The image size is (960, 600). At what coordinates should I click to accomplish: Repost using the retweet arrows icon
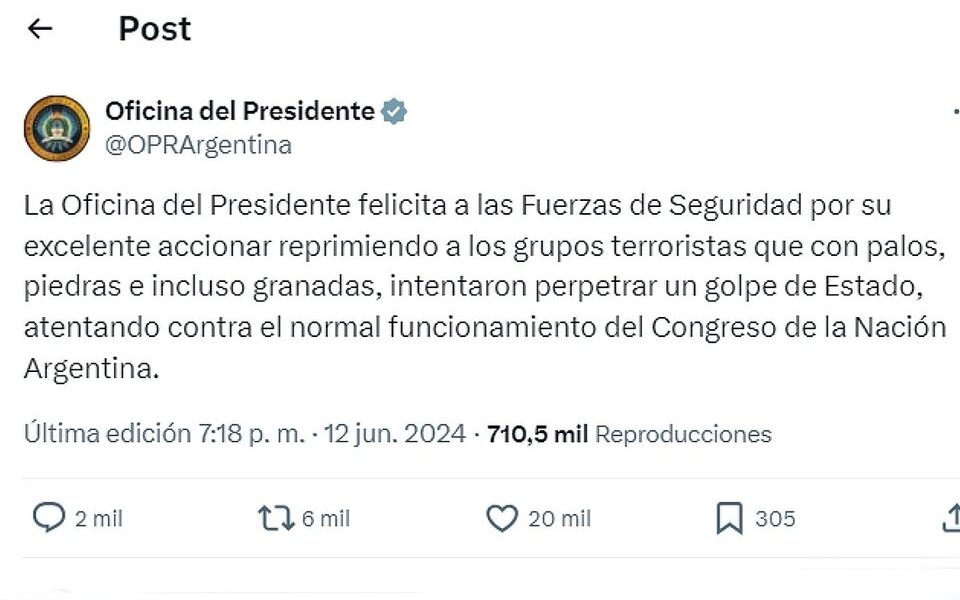coord(276,518)
